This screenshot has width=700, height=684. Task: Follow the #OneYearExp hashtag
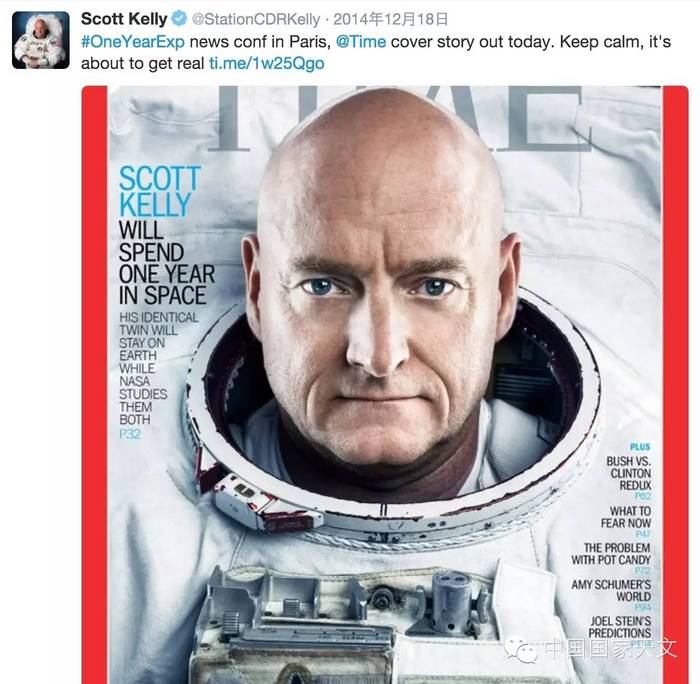coord(133,42)
